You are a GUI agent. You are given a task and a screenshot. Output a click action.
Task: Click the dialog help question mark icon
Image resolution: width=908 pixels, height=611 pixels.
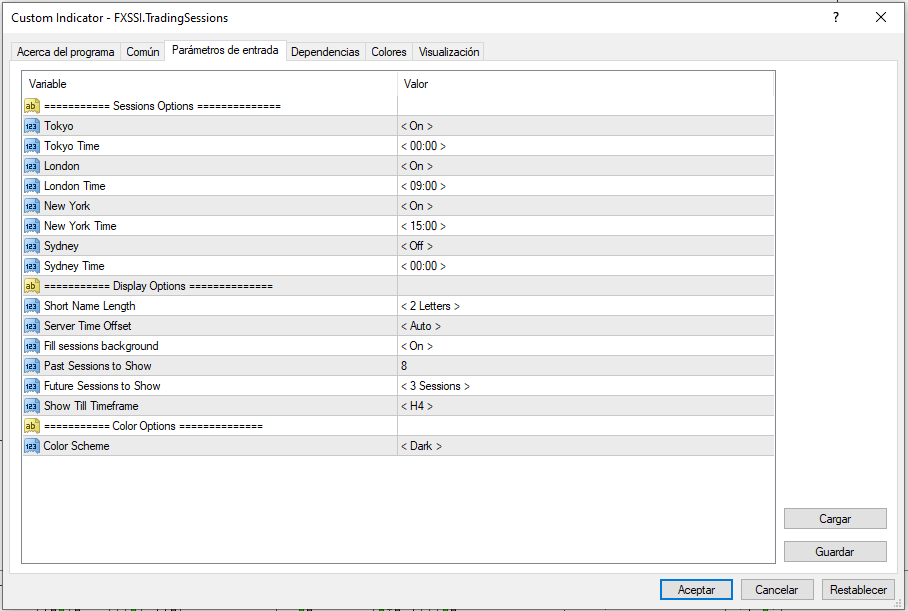835,17
